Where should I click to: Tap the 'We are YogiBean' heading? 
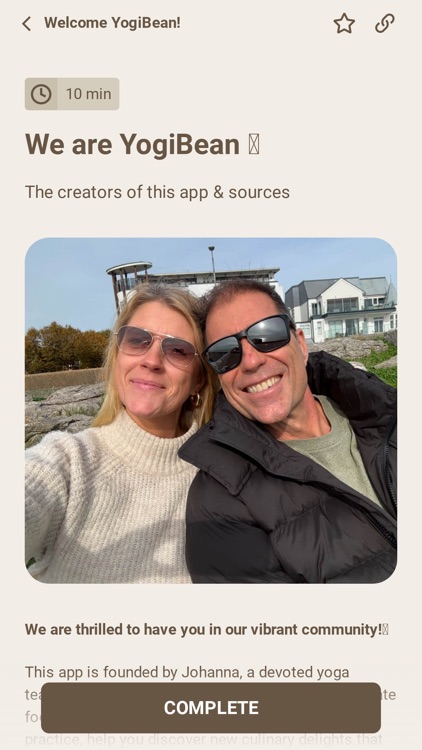click(132, 144)
